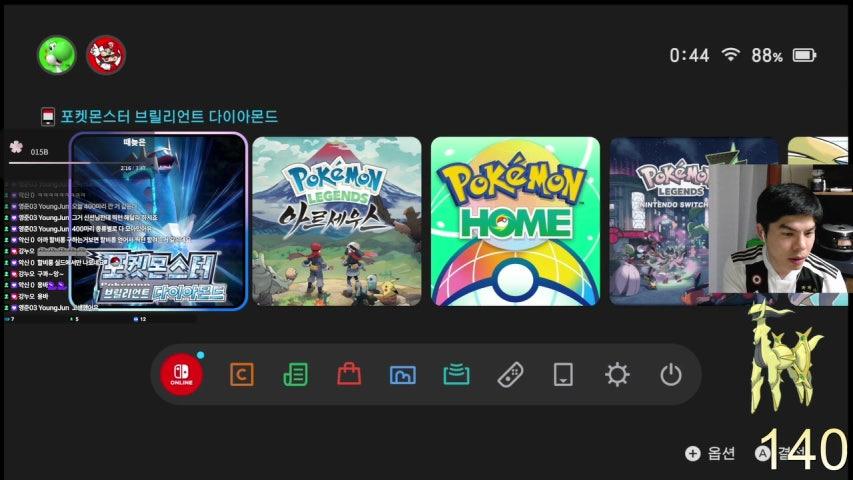The height and width of the screenshot is (480, 853).
Task: Open System Settings gear icon
Action: click(x=617, y=374)
